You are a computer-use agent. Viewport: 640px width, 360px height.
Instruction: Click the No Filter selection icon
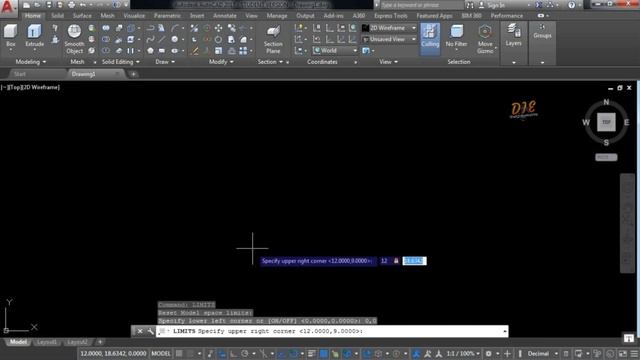tap(456, 36)
